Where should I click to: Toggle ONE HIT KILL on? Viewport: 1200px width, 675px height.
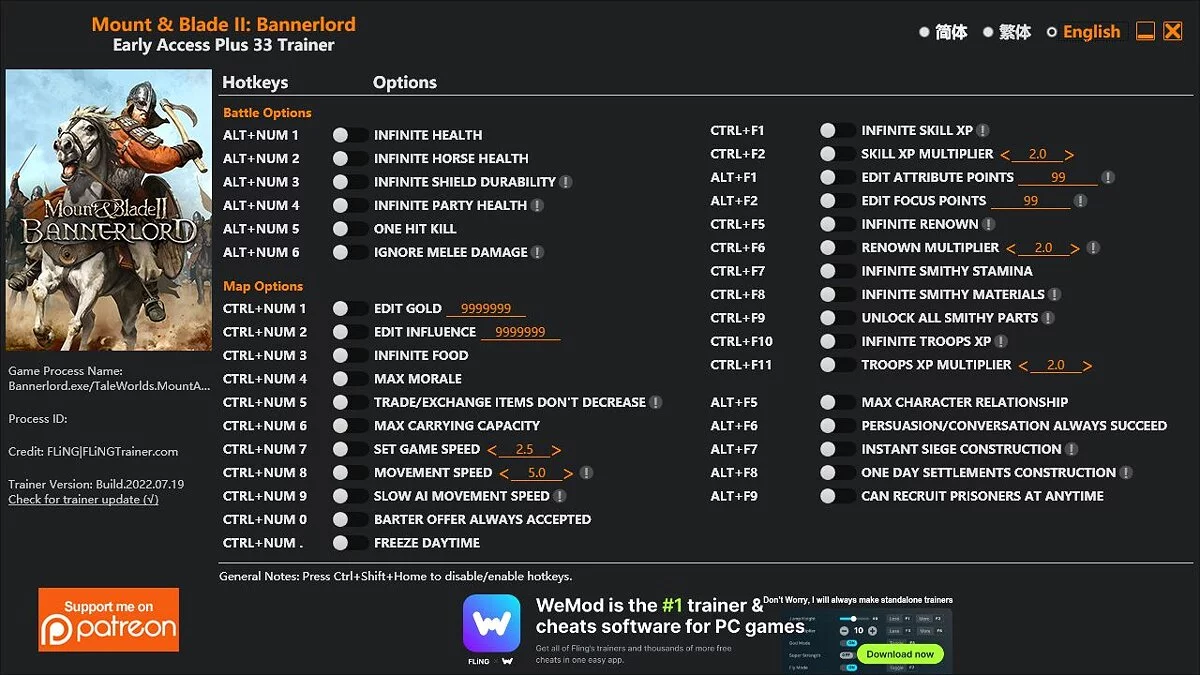pyautogui.click(x=349, y=228)
